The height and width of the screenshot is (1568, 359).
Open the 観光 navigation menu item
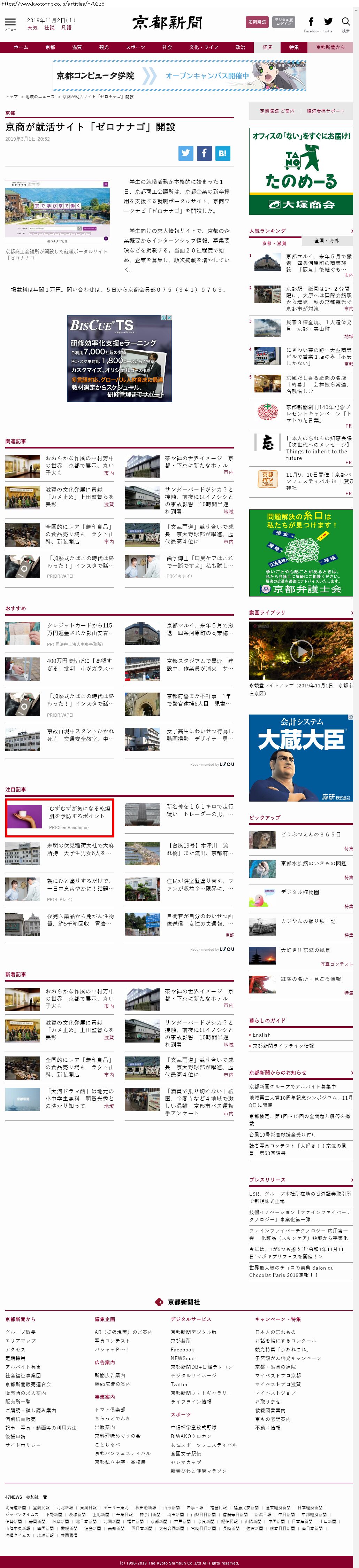pyautogui.click(x=104, y=47)
